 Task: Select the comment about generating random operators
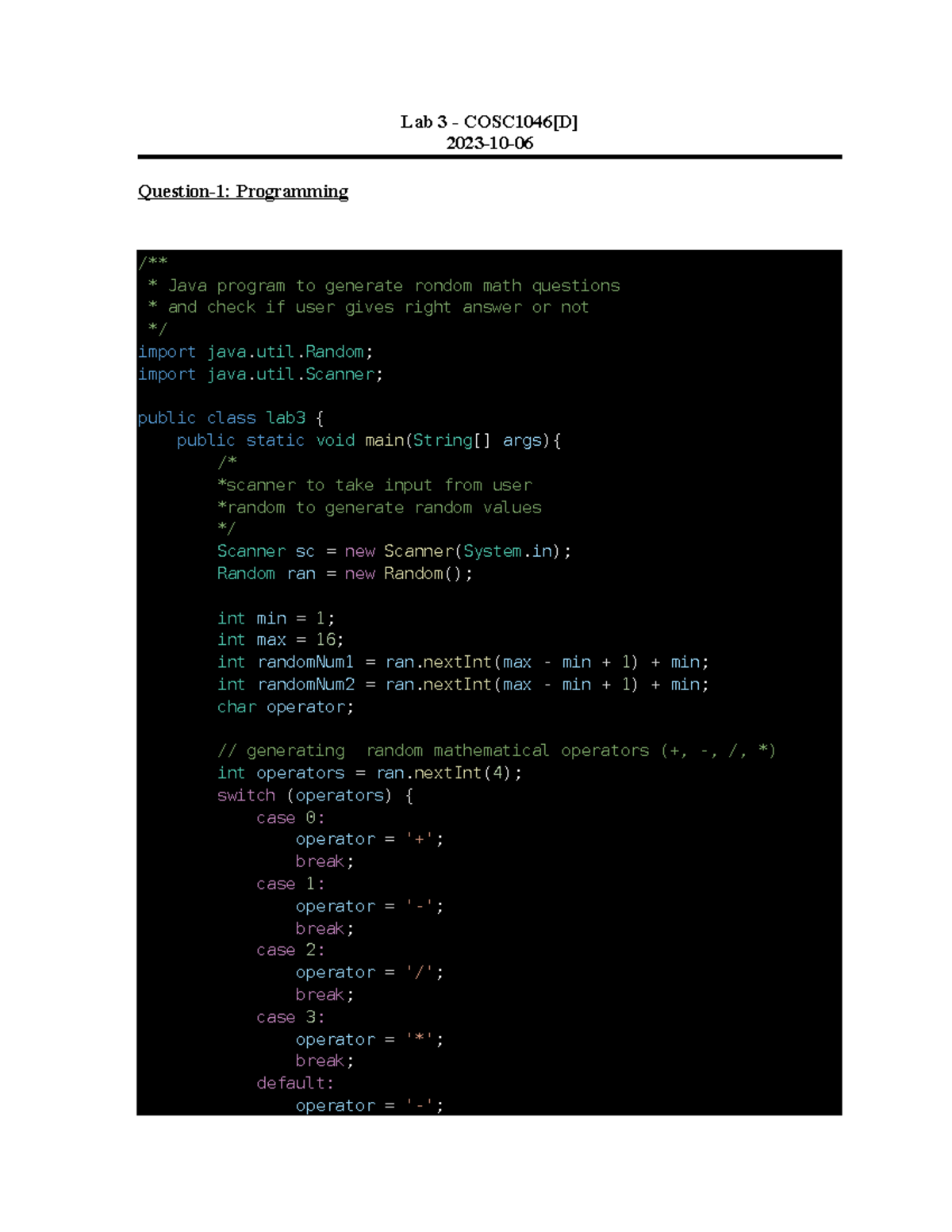coord(498,750)
